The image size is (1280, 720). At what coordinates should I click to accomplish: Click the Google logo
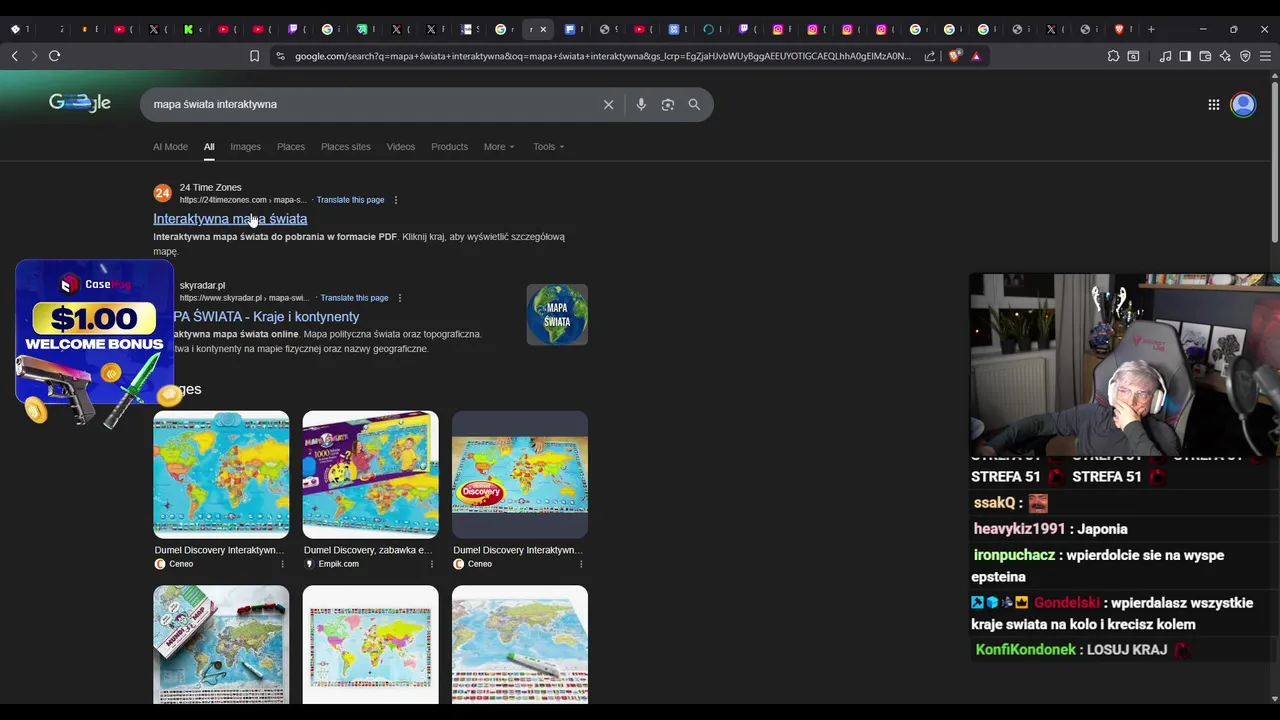click(x=80, y=102)
